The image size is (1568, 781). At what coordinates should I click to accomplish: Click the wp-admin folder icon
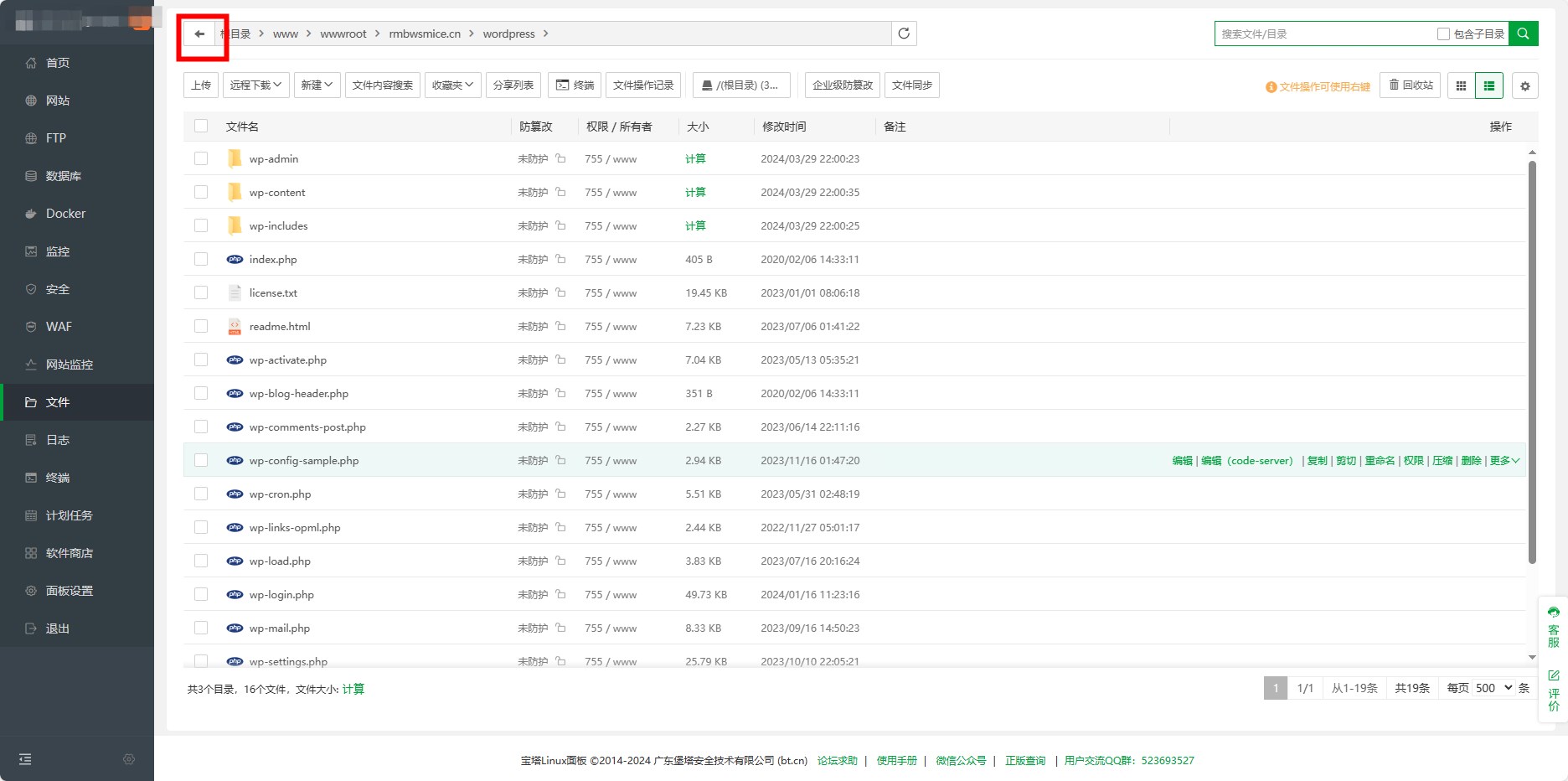click(235, 158)
